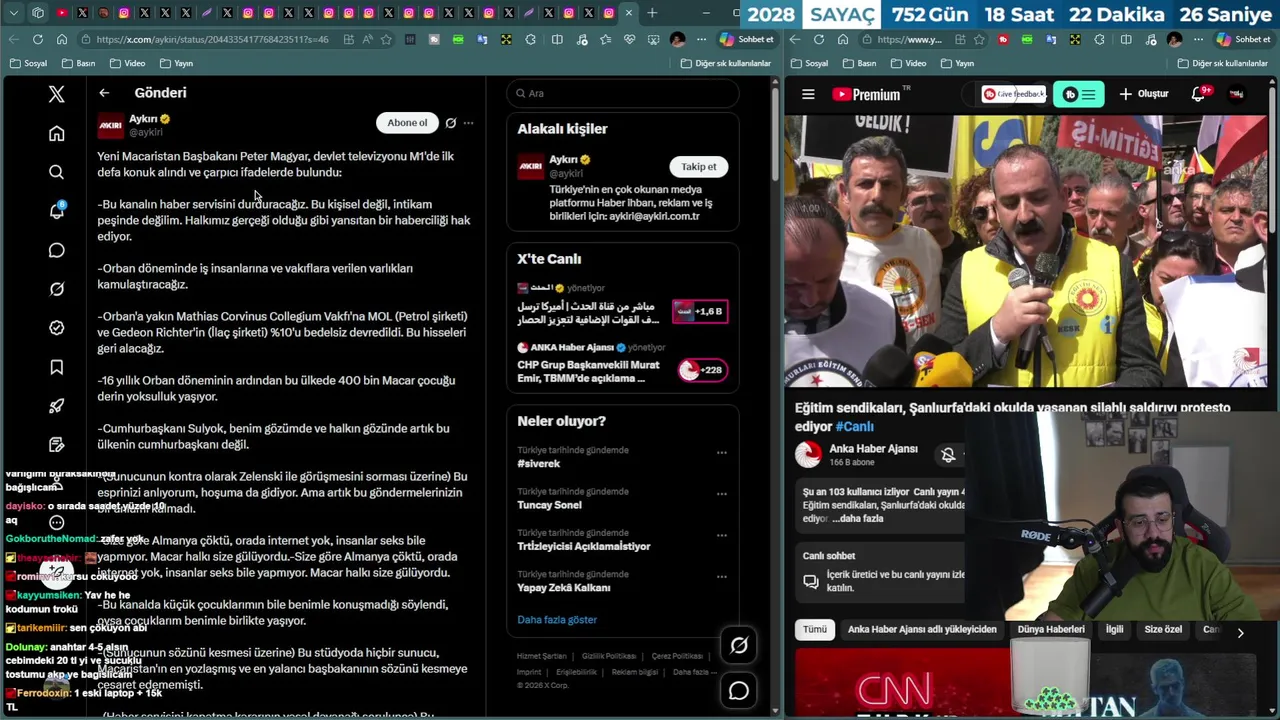Open Yayın bookmarks folder in X window
Screen dimensions: 1280x720
pos(176,63)
